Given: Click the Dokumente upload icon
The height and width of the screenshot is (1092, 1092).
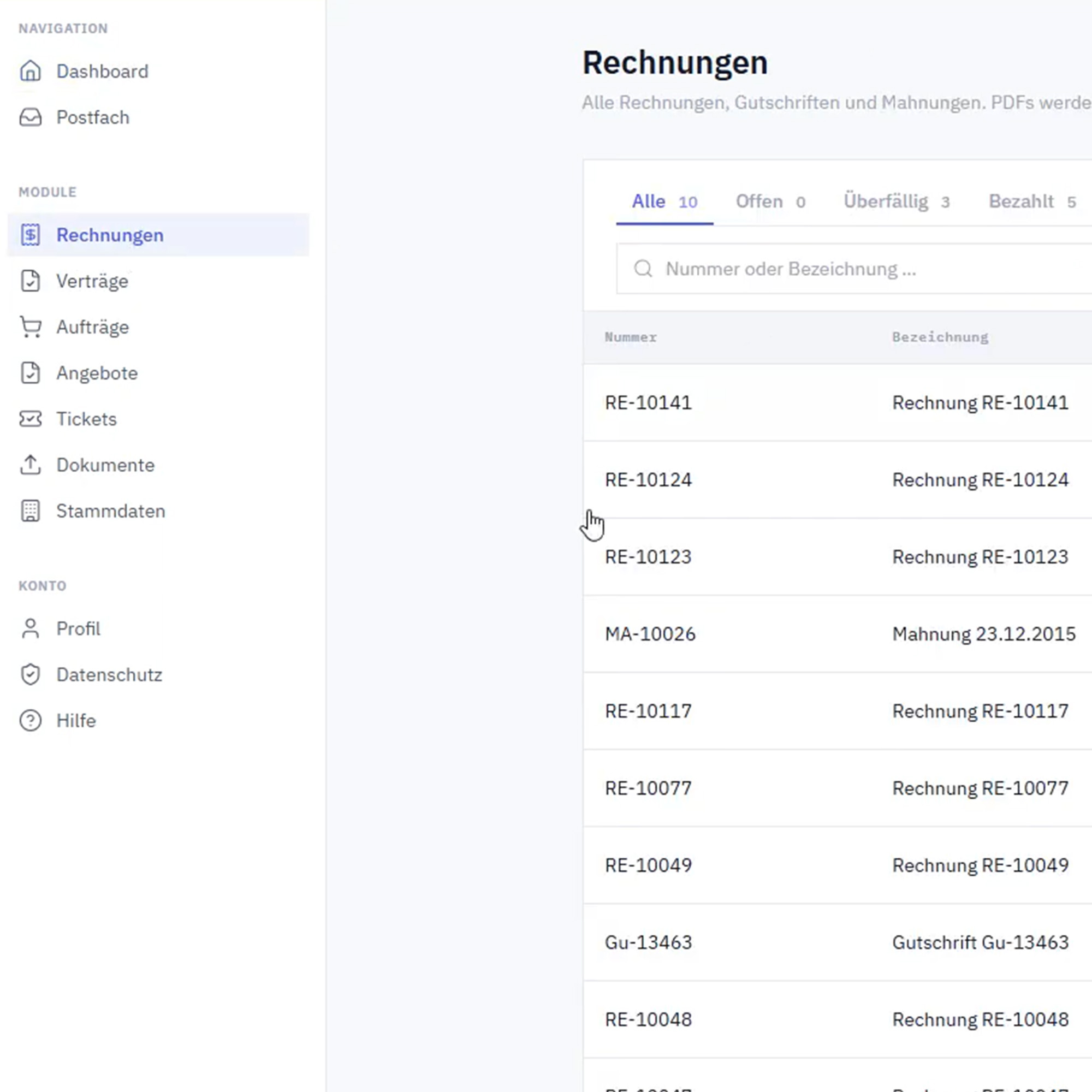Looking at the screenshot, I should tap(31, 465).
